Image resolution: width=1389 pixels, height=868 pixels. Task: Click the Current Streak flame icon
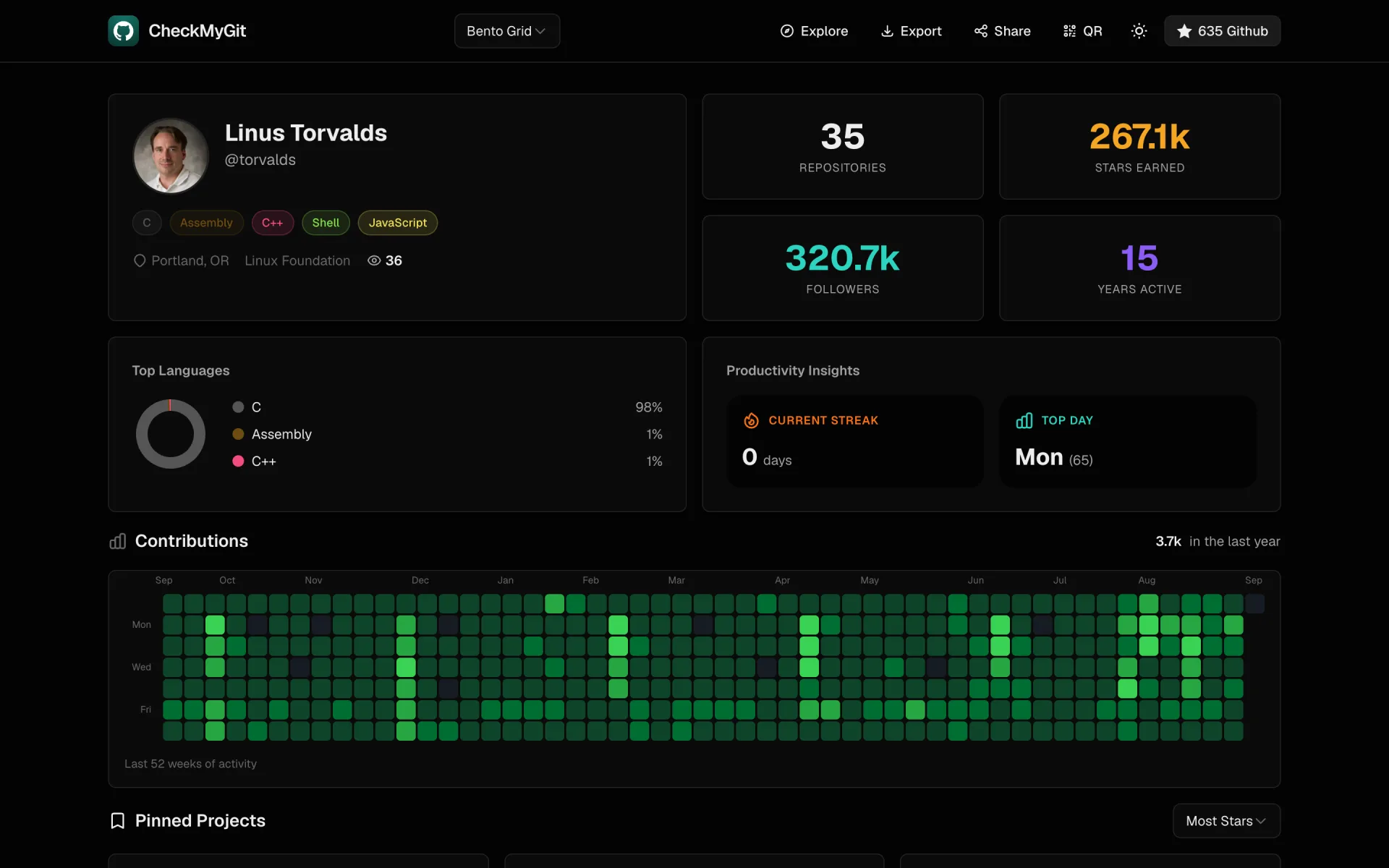[751, 420]
